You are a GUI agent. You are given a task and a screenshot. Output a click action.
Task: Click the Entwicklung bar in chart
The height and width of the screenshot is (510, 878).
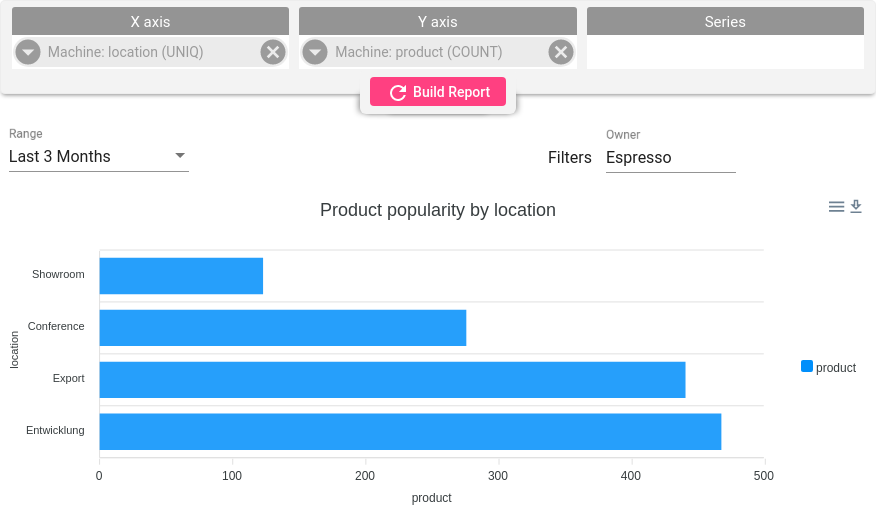pyautogui.click(x=410, y=432)
